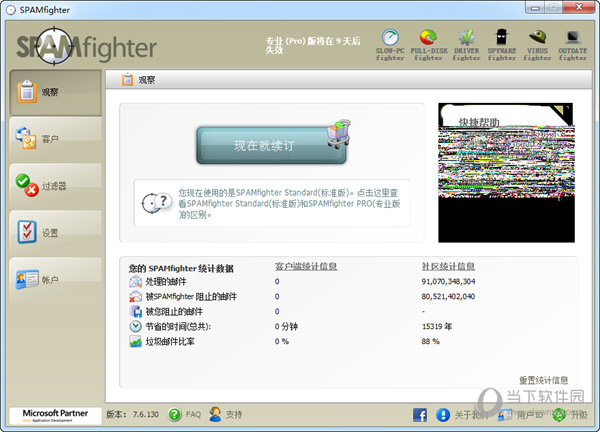Screen dimensions: 600x432
Task: Click community value 91,070,348,304
Action: click(x=448, y=282)
